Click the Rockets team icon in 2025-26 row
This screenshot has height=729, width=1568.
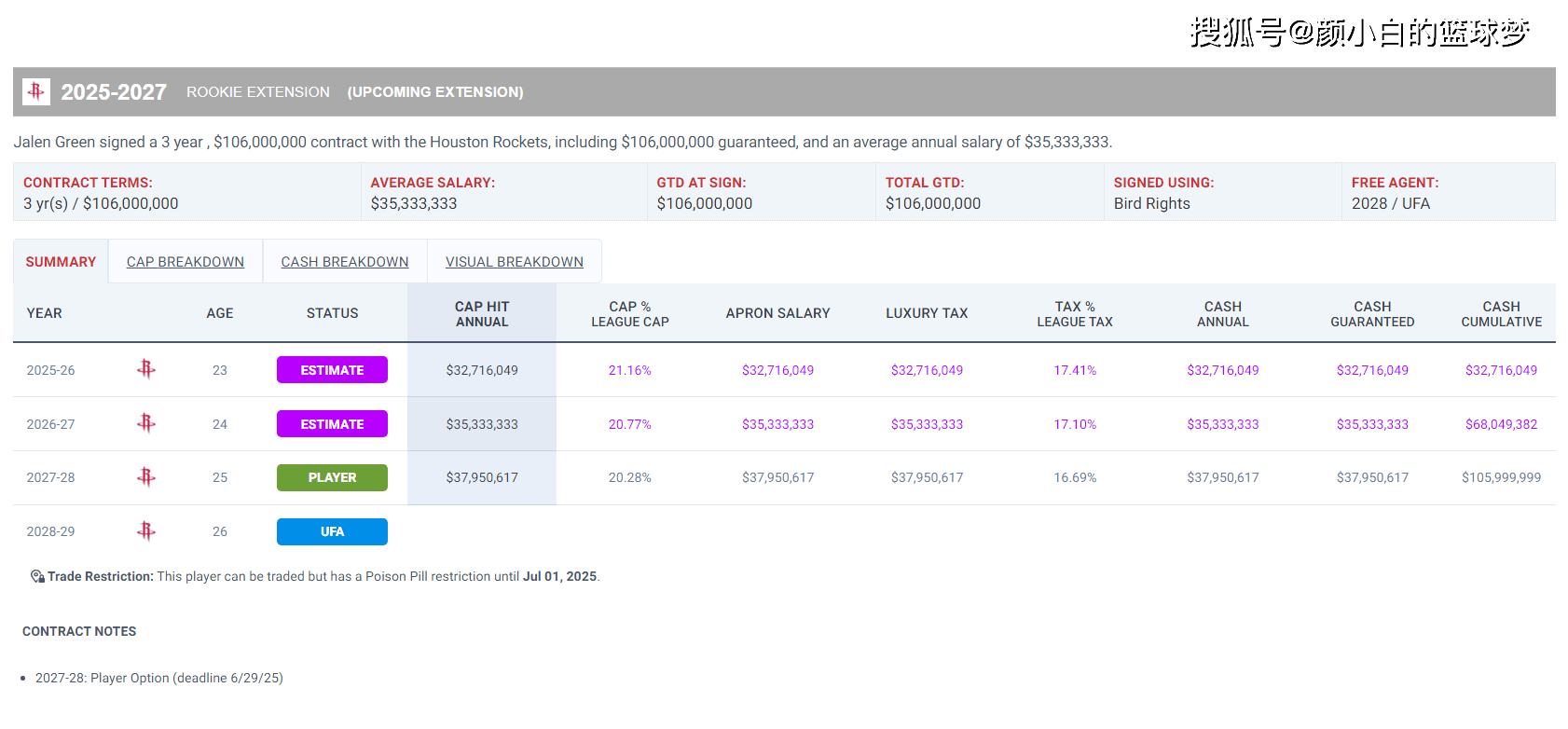click(x=146, y=369)
